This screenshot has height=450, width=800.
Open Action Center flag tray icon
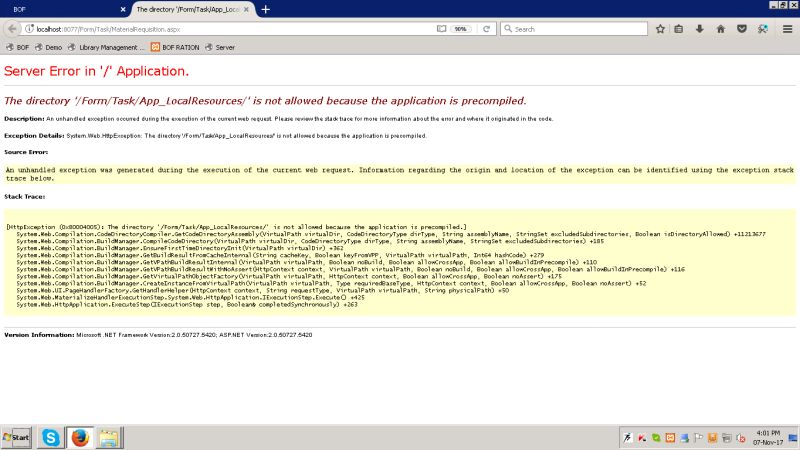(698, 438)
